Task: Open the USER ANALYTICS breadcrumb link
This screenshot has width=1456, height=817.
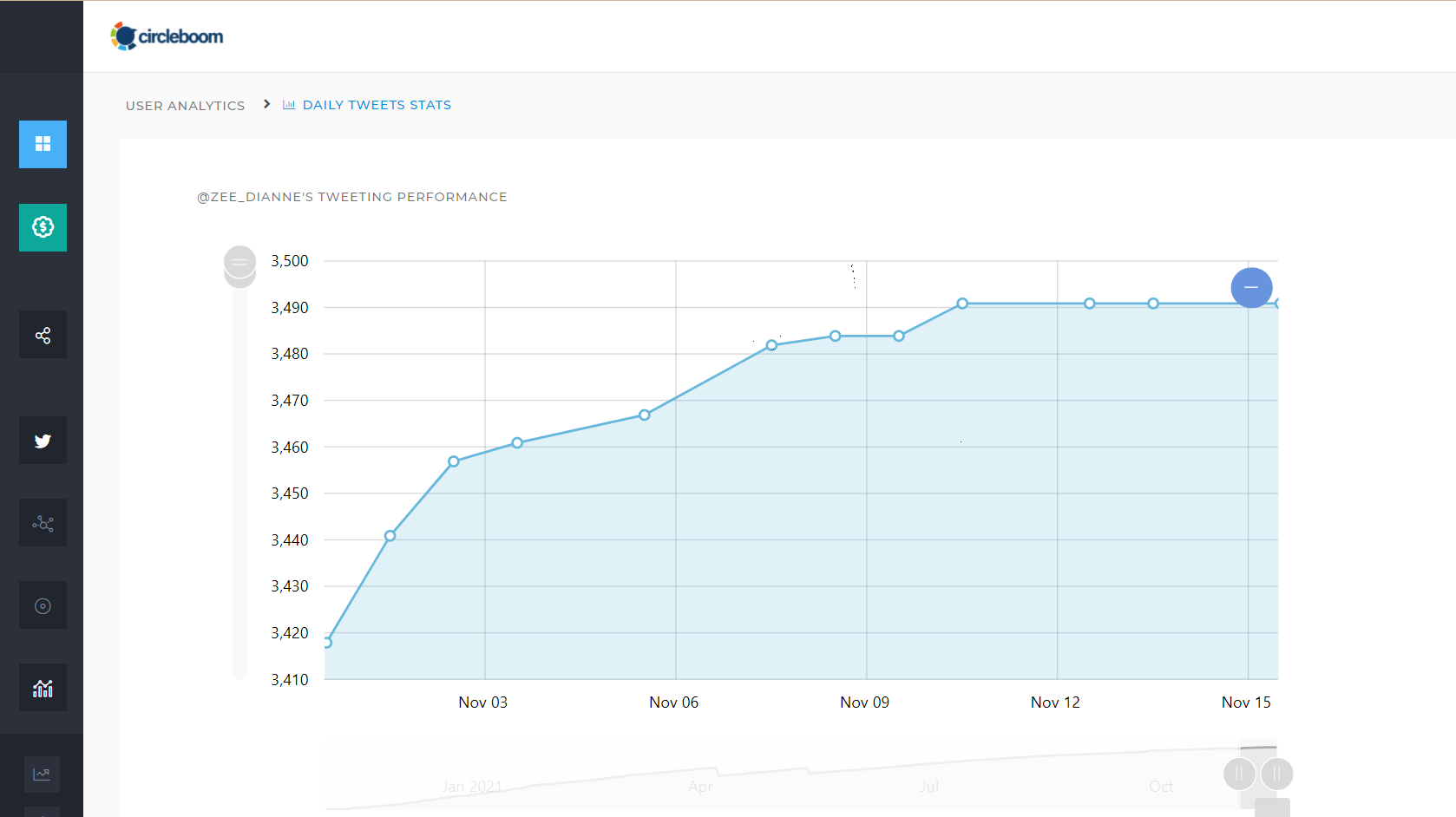Action: [185, 105]
